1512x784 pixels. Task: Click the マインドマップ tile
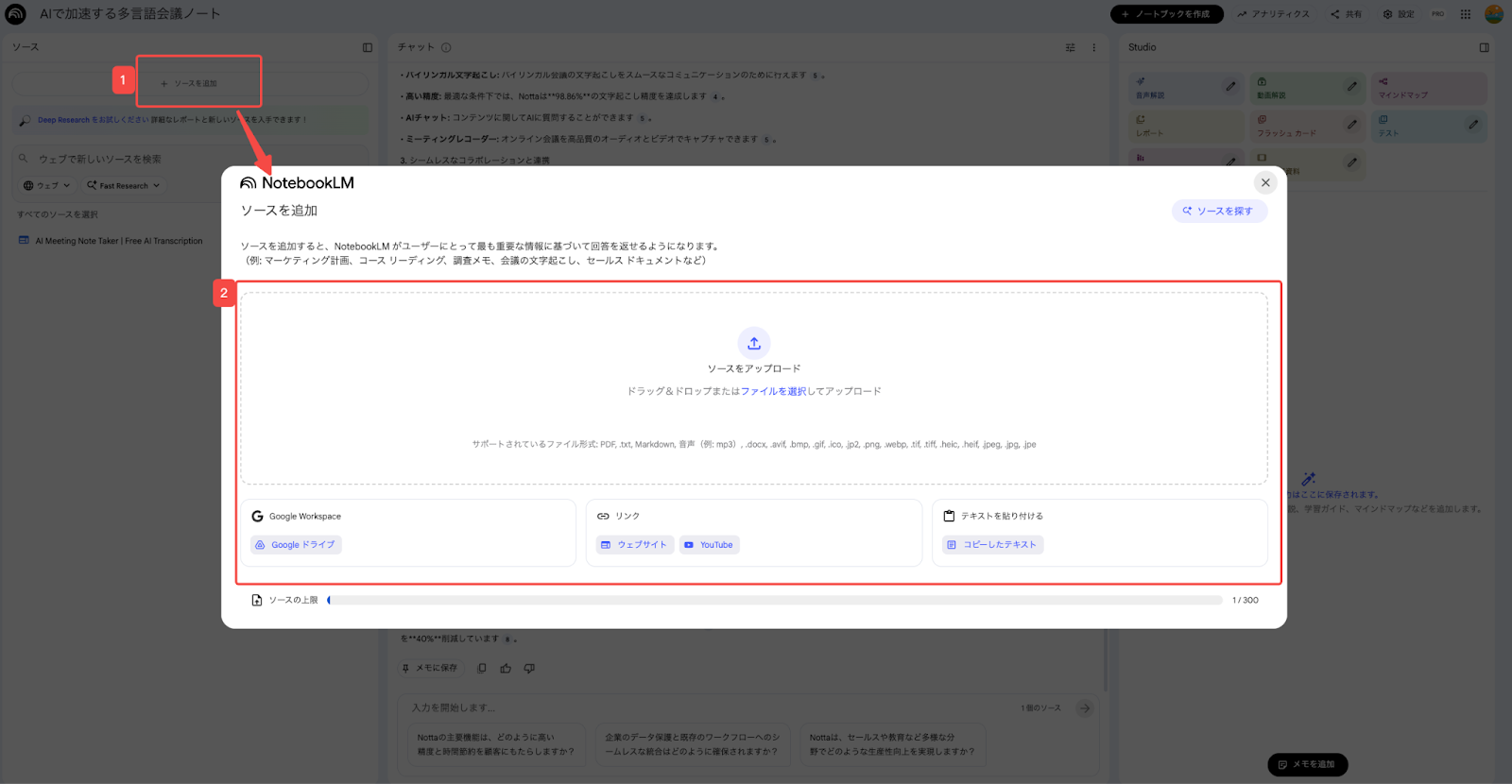1429,88
